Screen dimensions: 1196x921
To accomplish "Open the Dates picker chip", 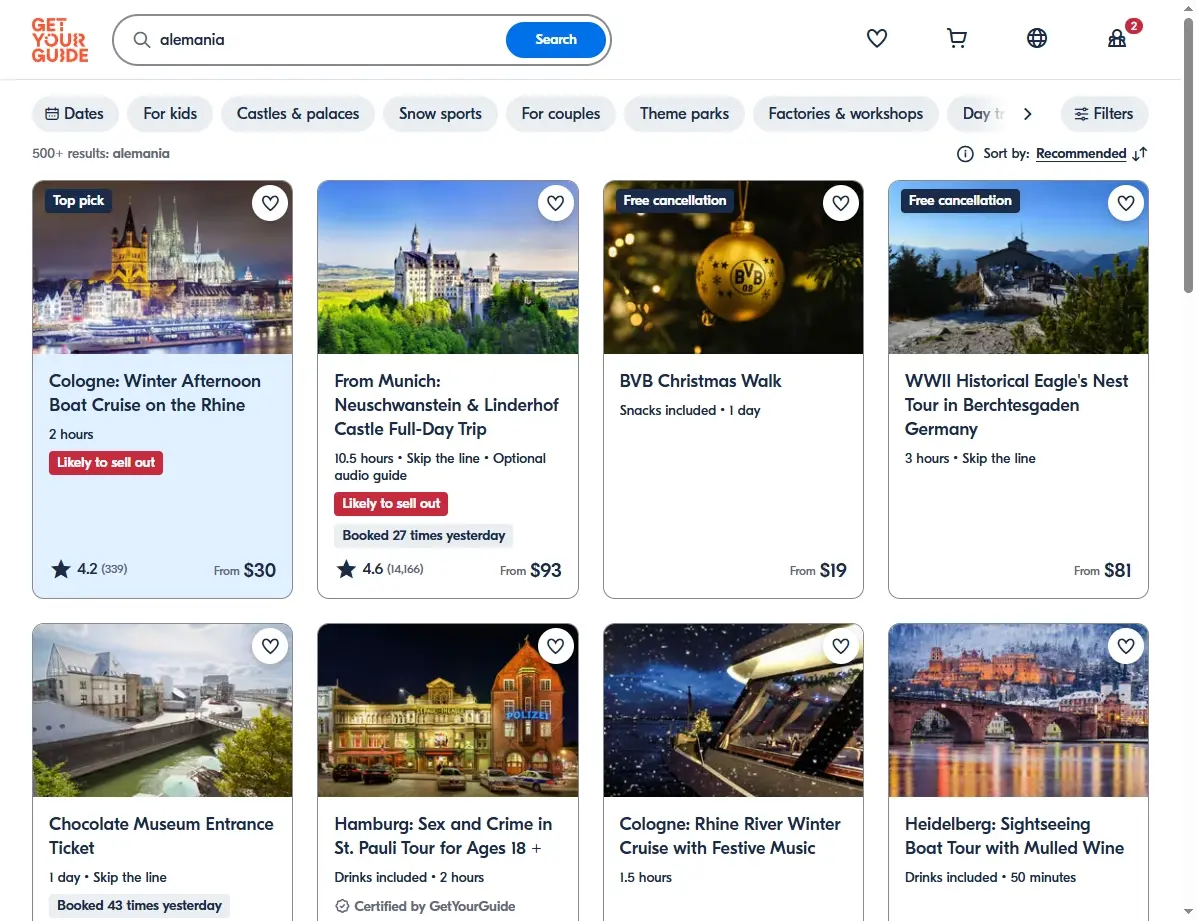I will tap(75, 114).
